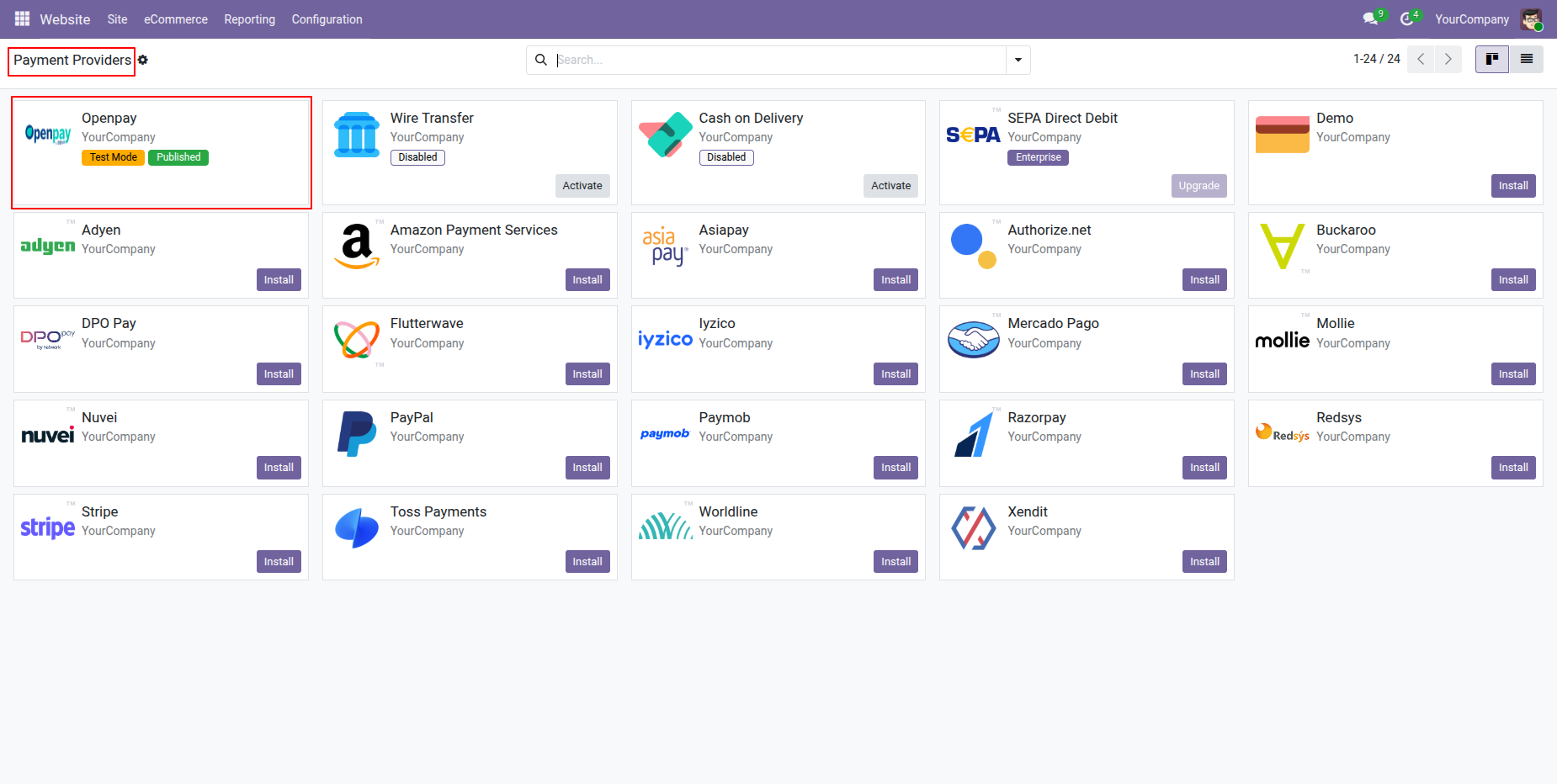This screenshot has width=1557, height=784.
Task: Click the Flutterwave logo
Action: [357, 340]
